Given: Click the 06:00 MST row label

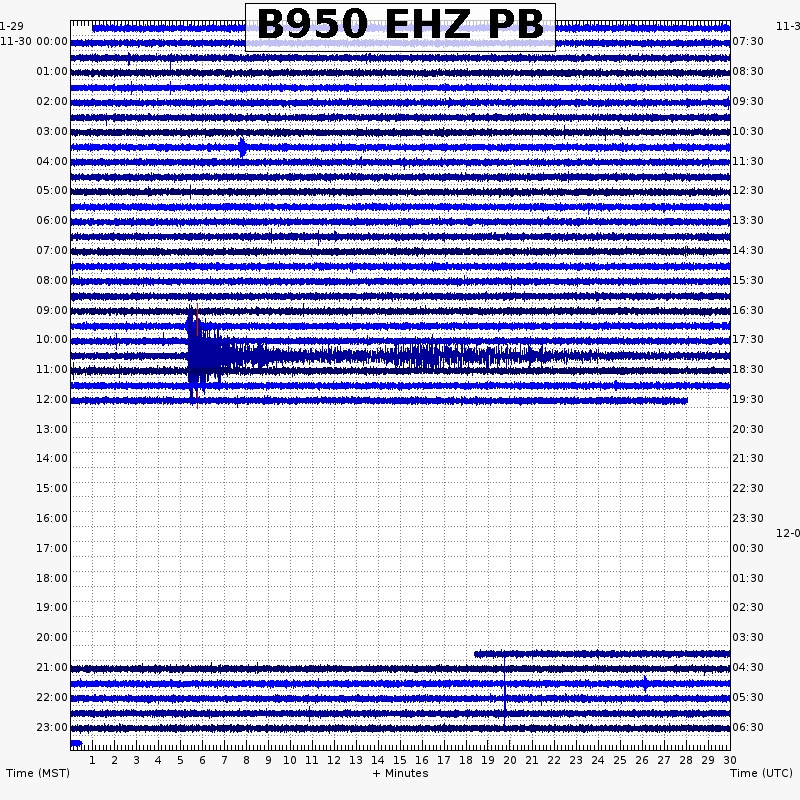Looking at the screenshot, I should [x=52, y=220].
